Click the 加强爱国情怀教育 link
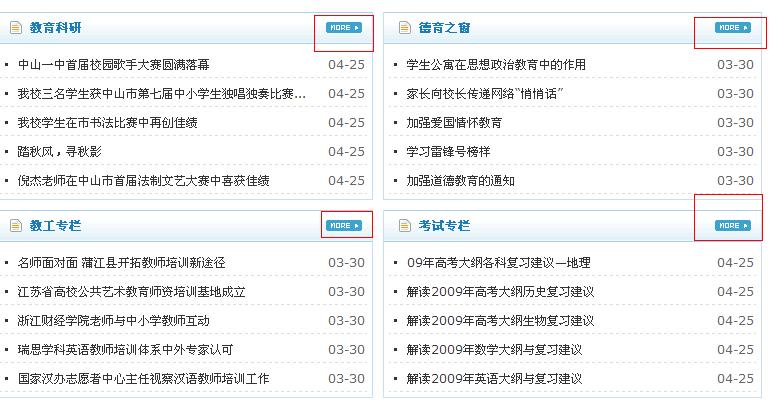772x404 pixels. [x=454, y=123]
